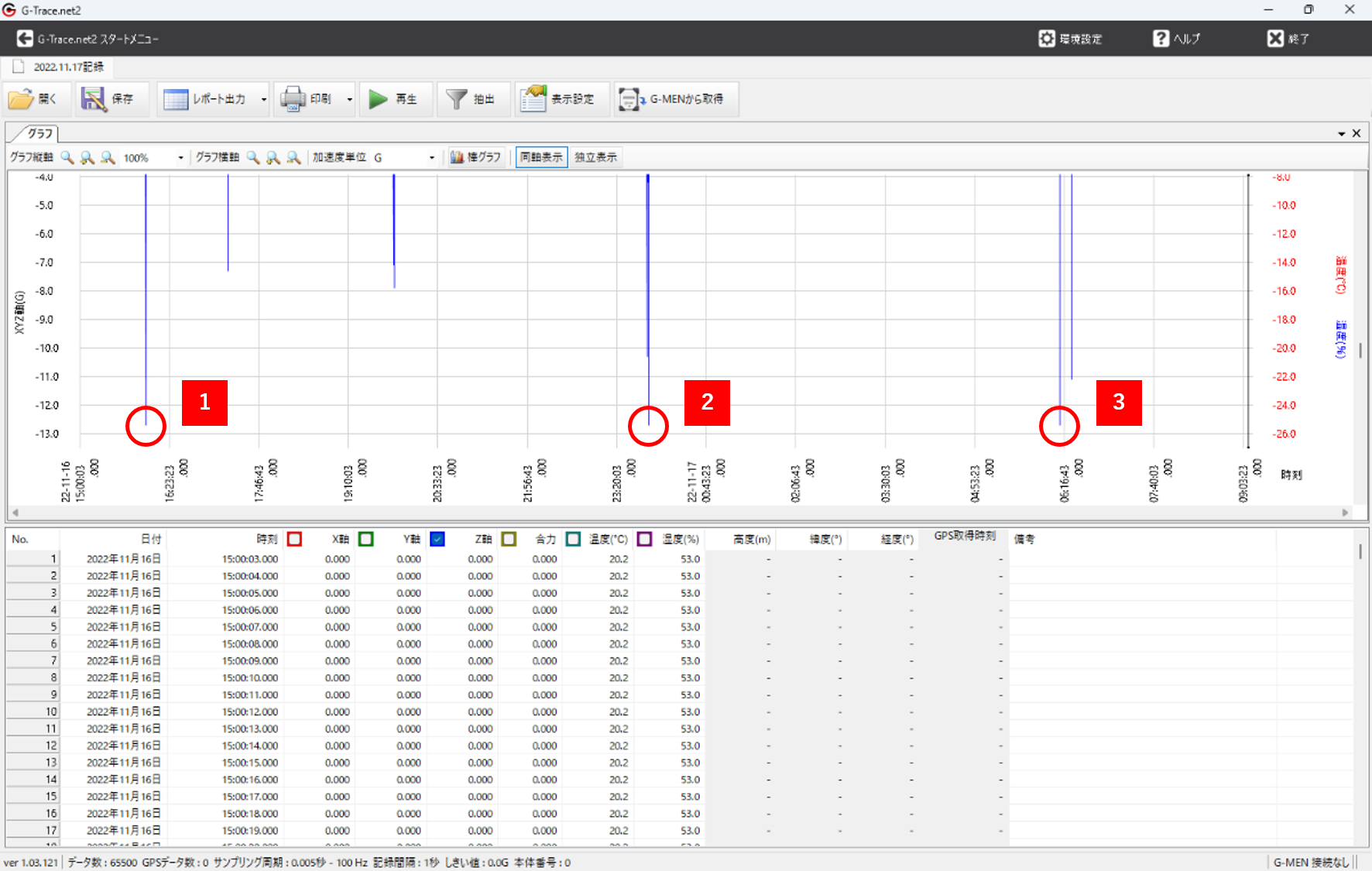Click second magnifier next to グラフ横軸
1372x871 pixels.
[273, 157]
